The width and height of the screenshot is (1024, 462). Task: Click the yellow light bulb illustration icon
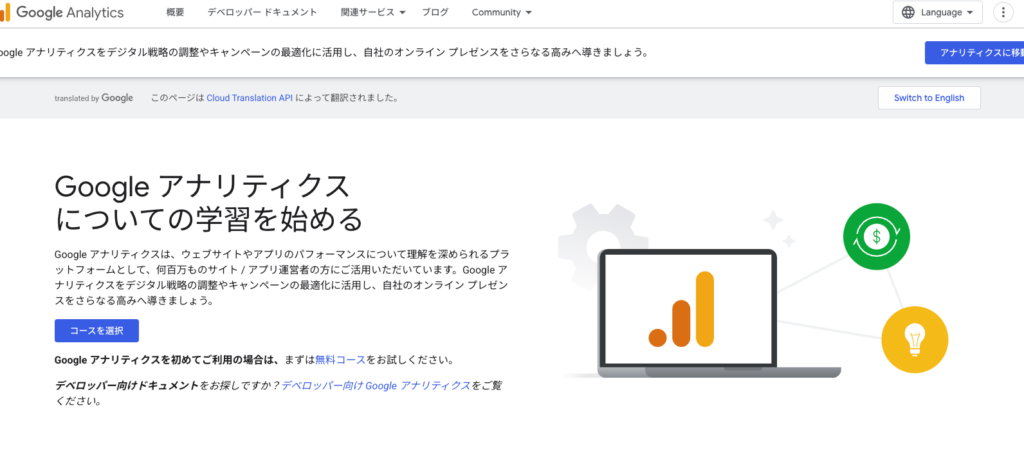(x=914, y=339)
